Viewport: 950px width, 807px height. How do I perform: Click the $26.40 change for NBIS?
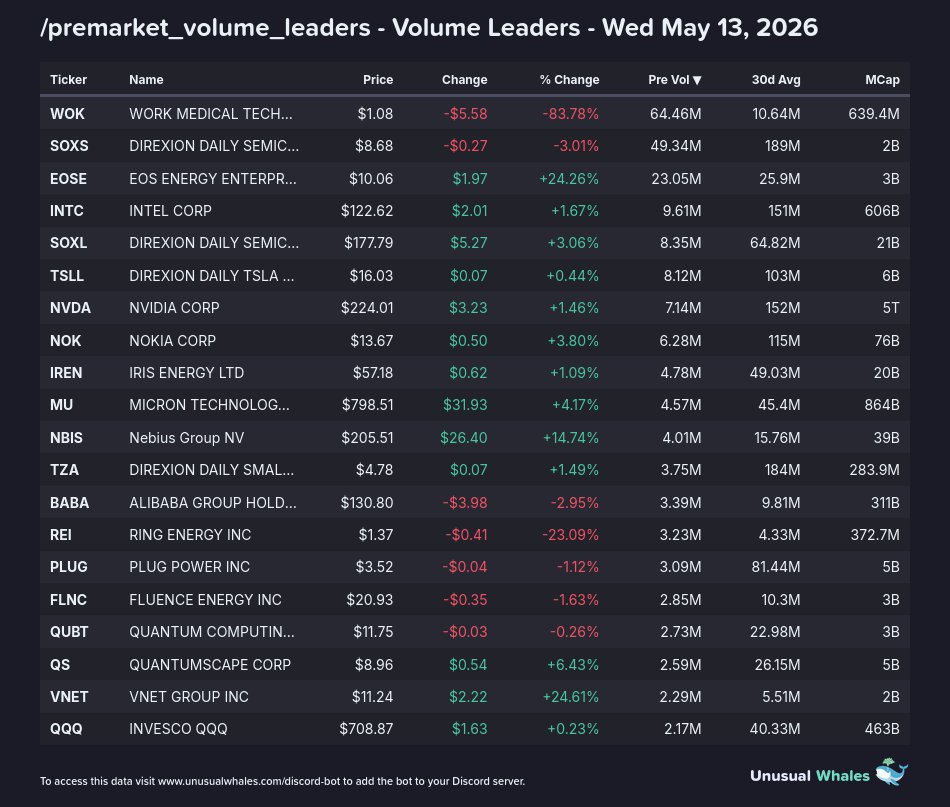coord(463,437)
